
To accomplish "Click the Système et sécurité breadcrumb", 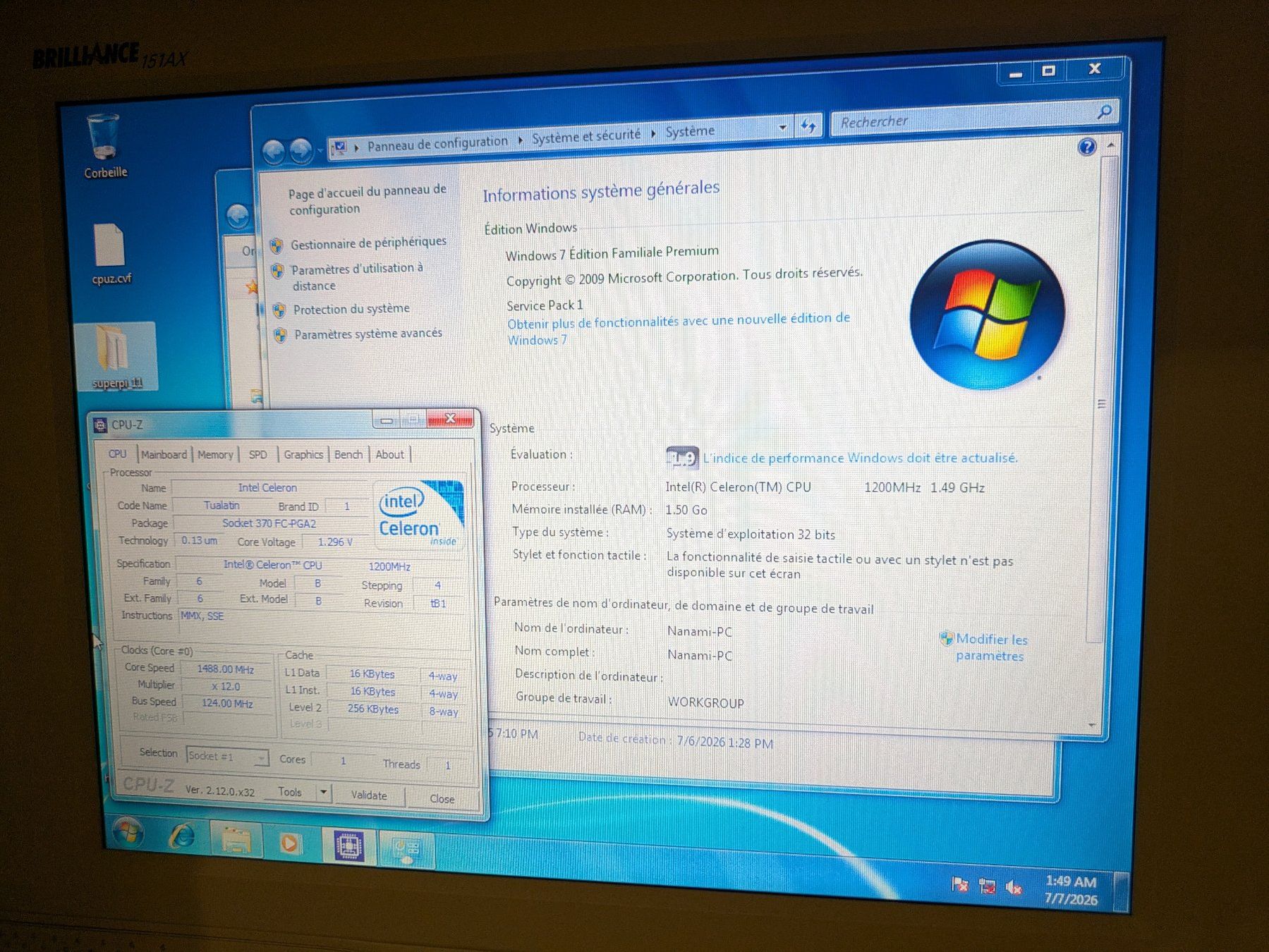I will 586,135.
